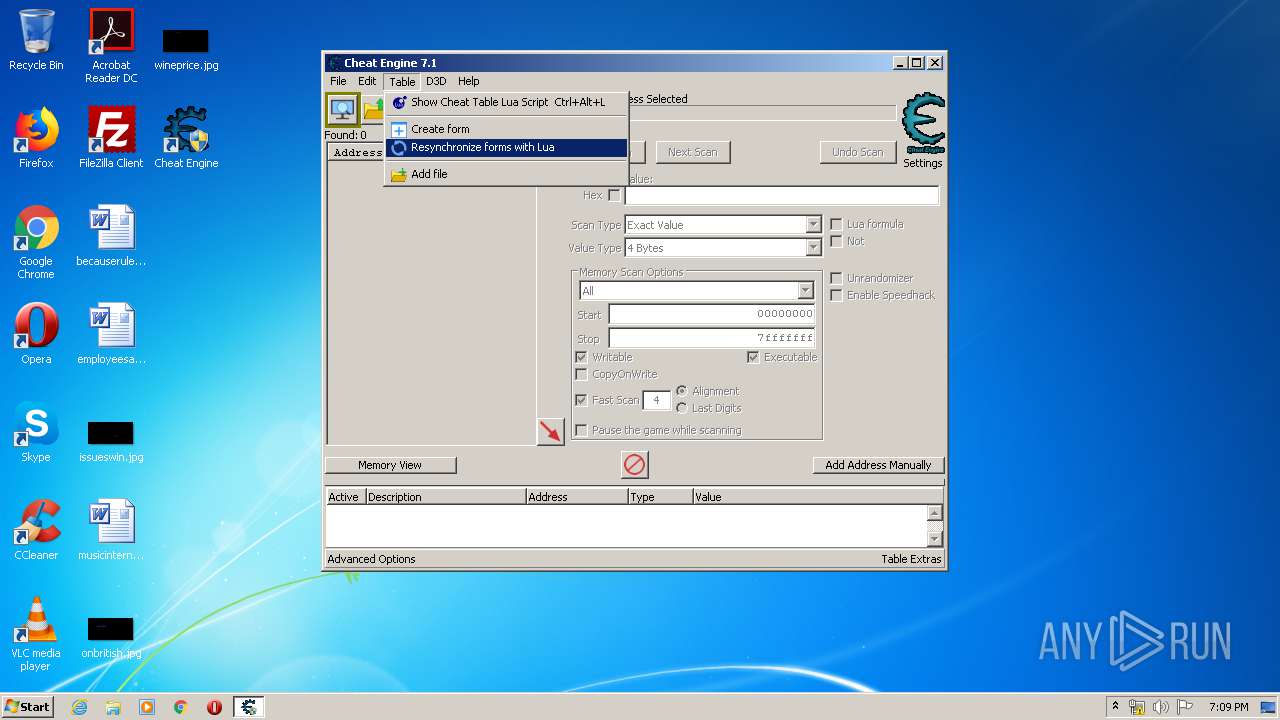Click Add Address Manually button
The image size is (1280, 720).
878,465
